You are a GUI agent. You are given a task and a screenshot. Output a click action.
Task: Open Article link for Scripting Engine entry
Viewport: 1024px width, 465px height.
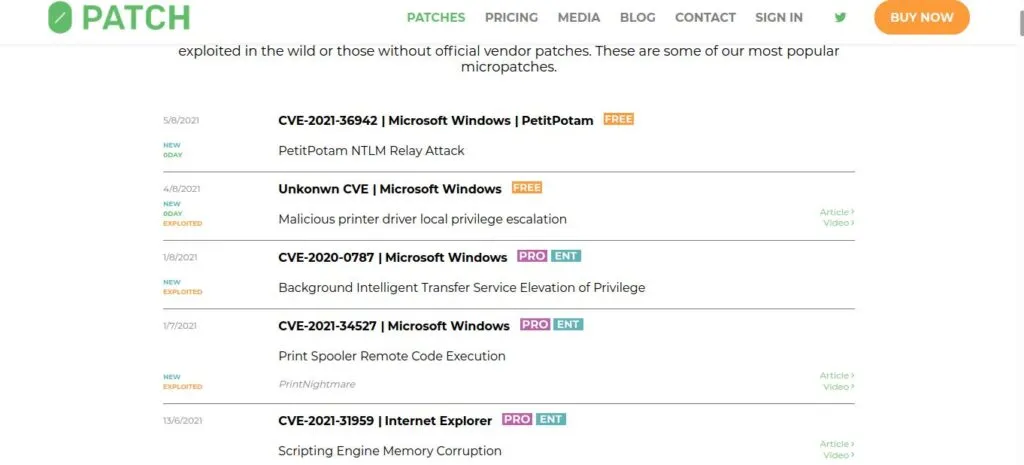click(x=836, y=444)
